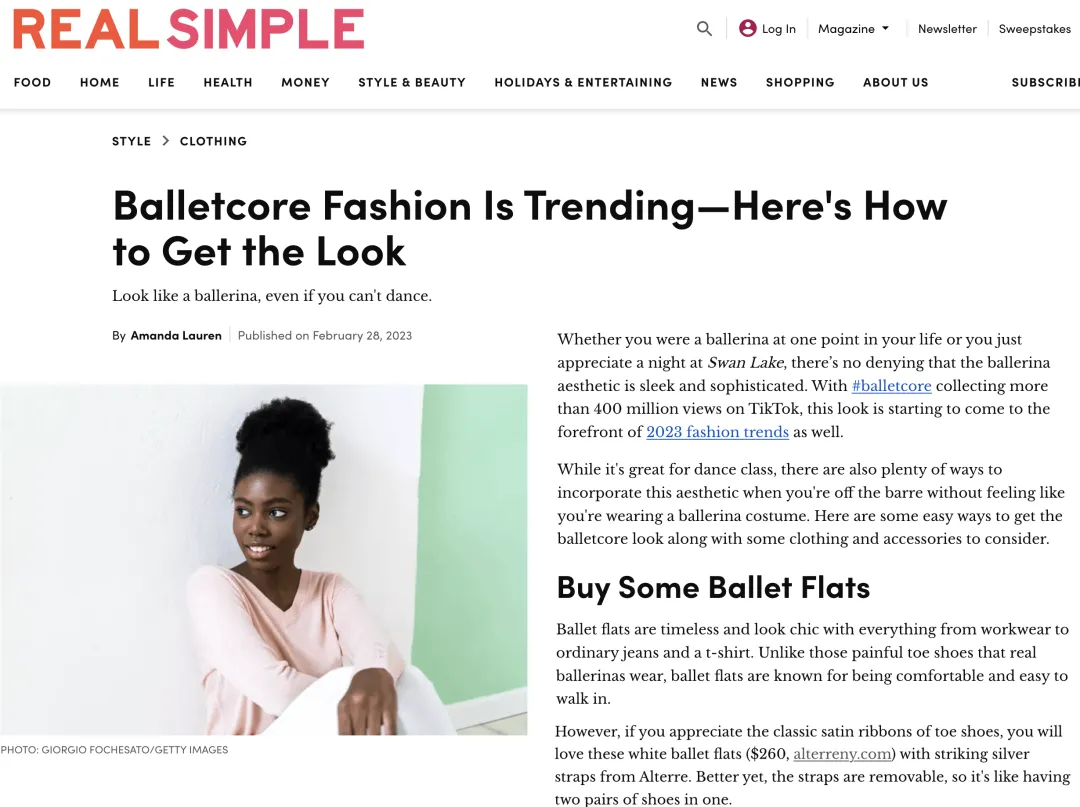Image resolution: width=1080 pixels, height=807 pixels.
Task: Visit the alterreny.com link
Action: pos(842,754)
